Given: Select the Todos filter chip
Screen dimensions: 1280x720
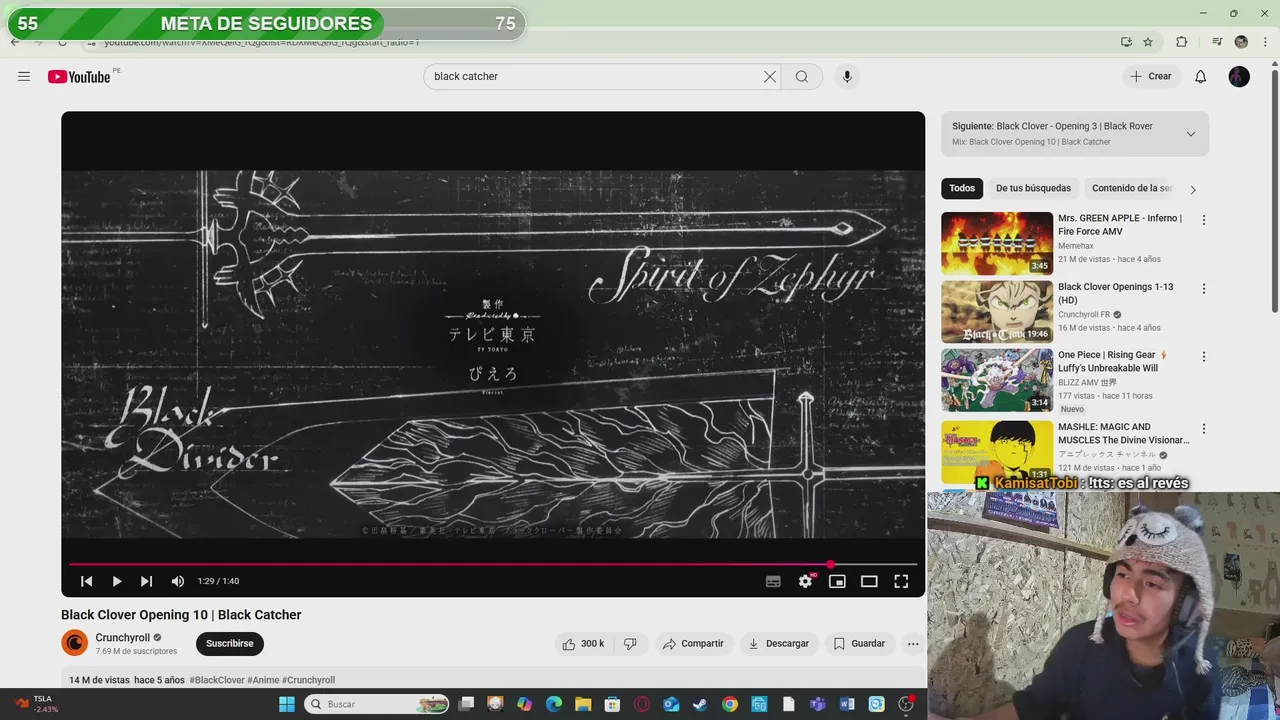Looking at the screenshot, I should pos(962,188).
